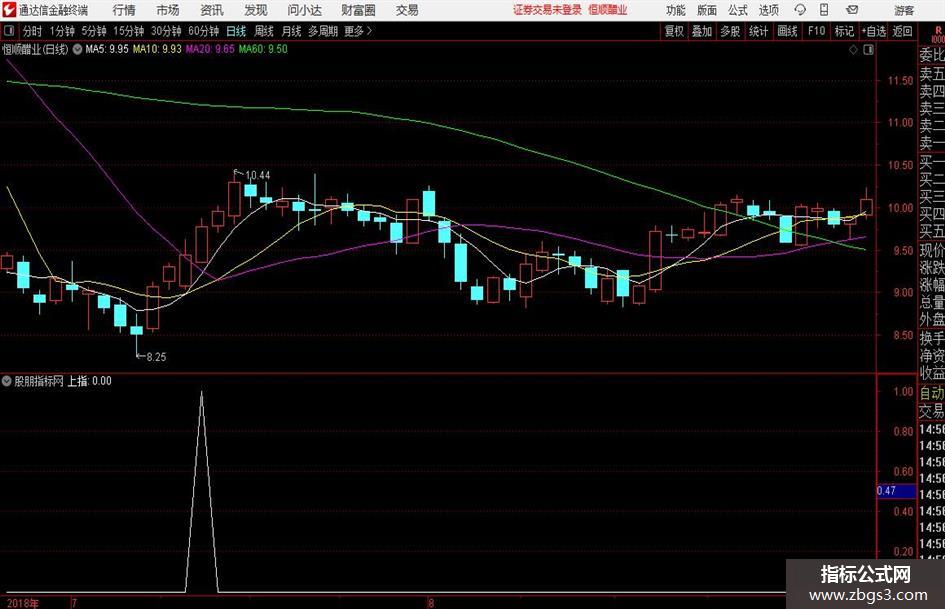Click the MA20: 9.65 label

[210, 49]
